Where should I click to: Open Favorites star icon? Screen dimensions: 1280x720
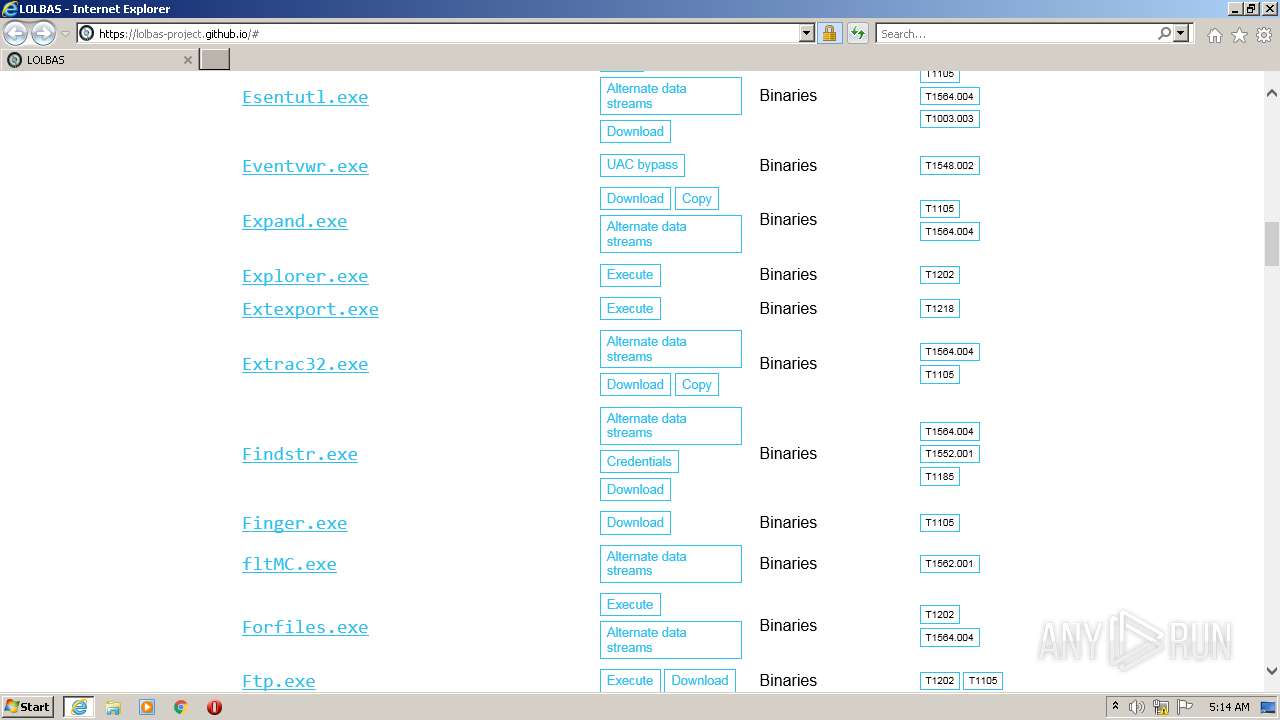(x=1239, y=35)
